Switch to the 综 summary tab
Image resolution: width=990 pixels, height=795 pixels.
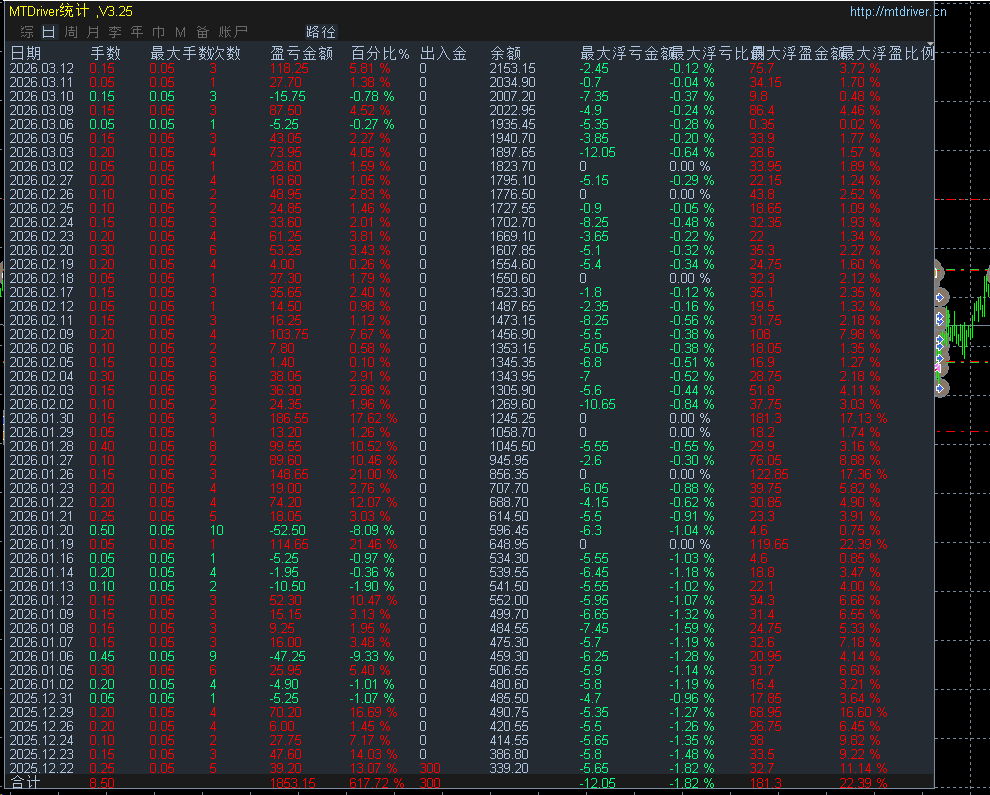[x=27, y=32]
